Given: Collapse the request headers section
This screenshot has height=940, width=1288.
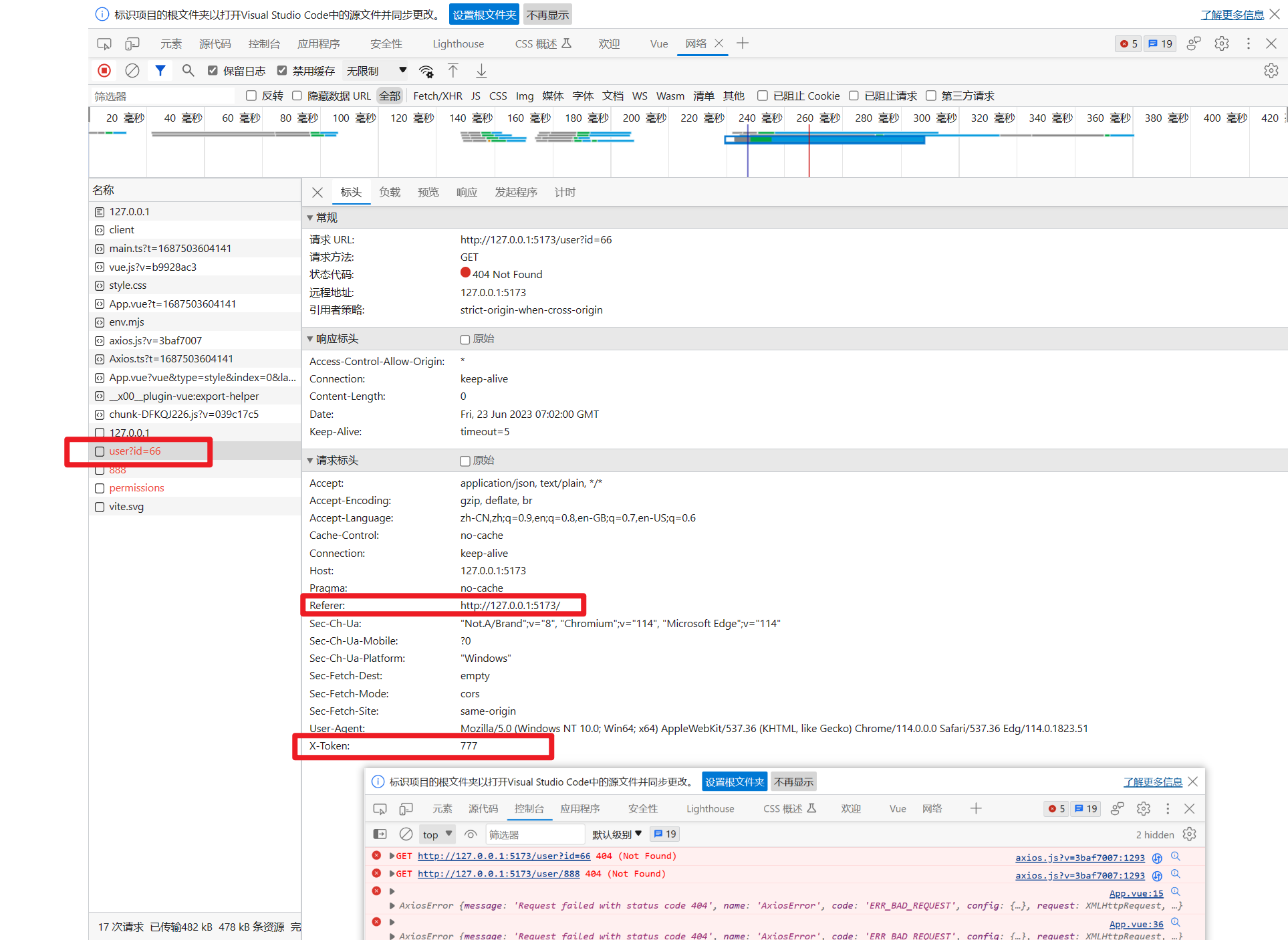Looking at the screenshot, I should pyautogui.click(x=310, y=461).
